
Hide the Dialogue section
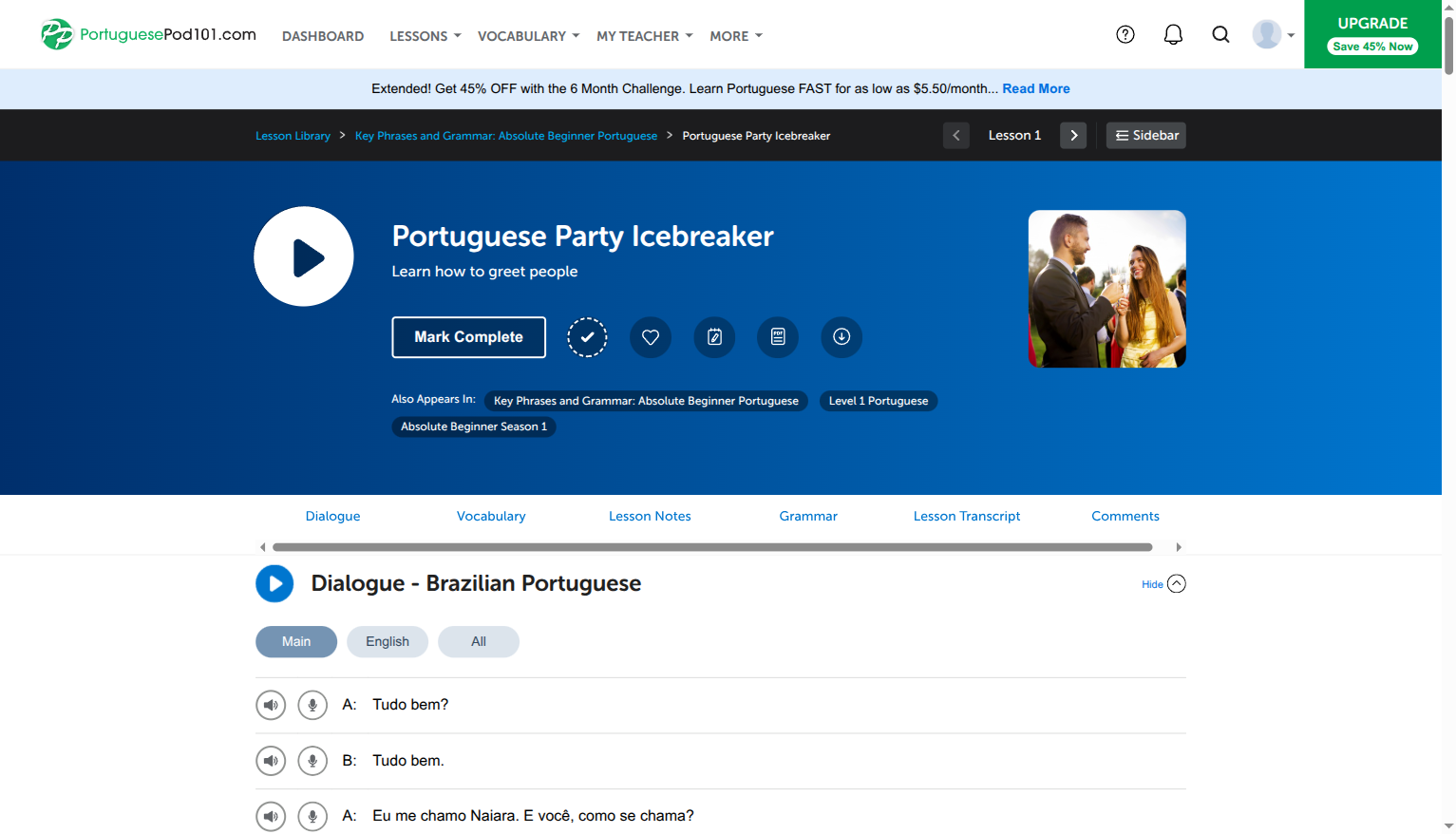click(1163, 583)
